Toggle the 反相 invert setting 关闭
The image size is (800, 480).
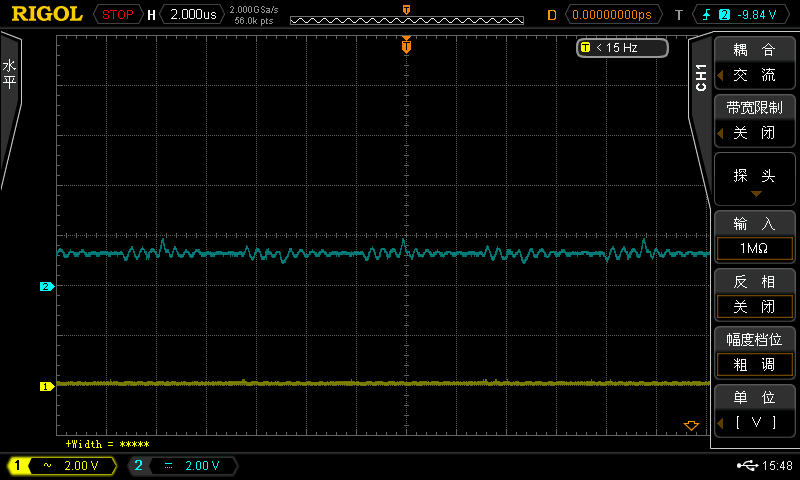click(x=754, y=295)
